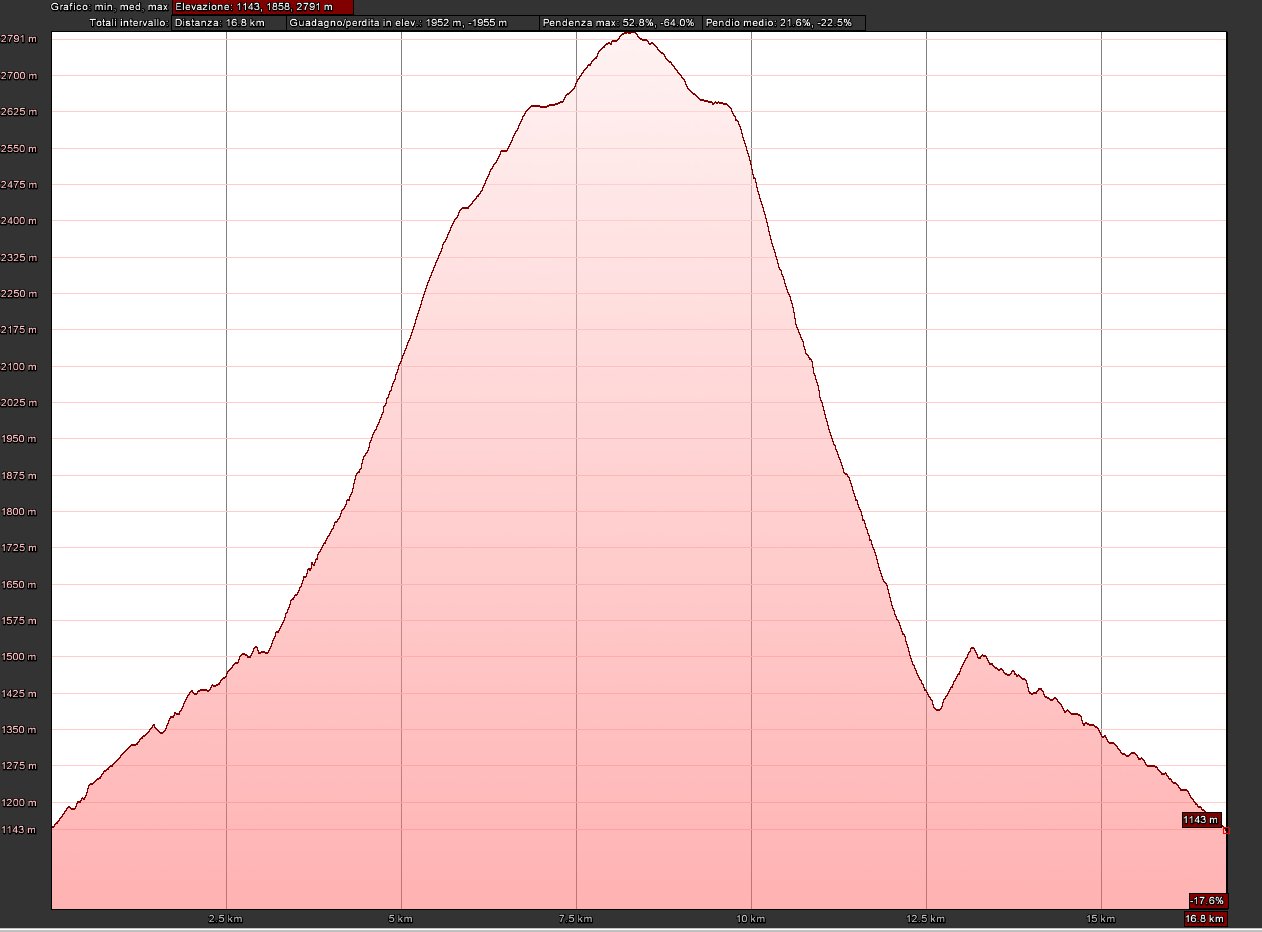This screenshot has width=1262, height=932.
Task: Click the 1950 m y-axis label
Action: coord(19,439)
